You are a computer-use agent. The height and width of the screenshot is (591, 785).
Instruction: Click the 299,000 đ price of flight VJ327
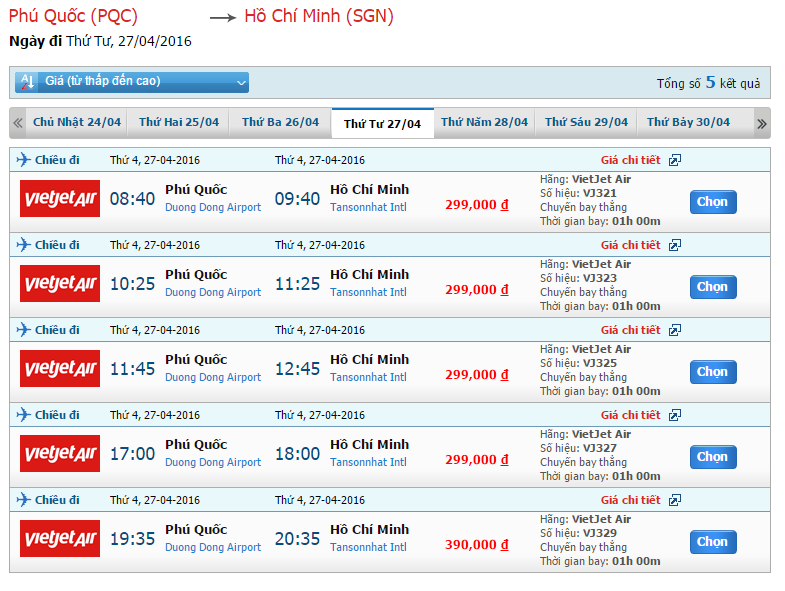click(477, 460)
